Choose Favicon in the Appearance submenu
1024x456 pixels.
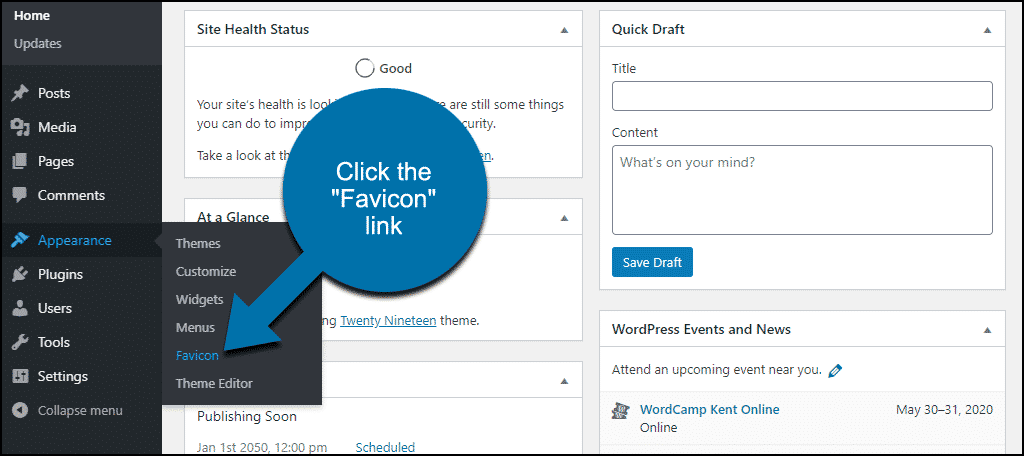click(x=197, y=355)
